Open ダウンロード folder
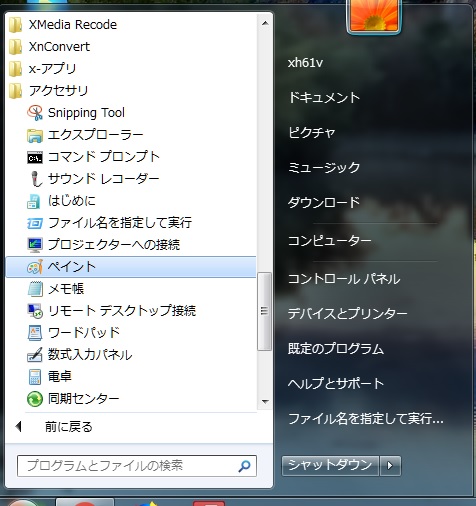The width and height of the screenshot is (476, 506). point(324,202)
